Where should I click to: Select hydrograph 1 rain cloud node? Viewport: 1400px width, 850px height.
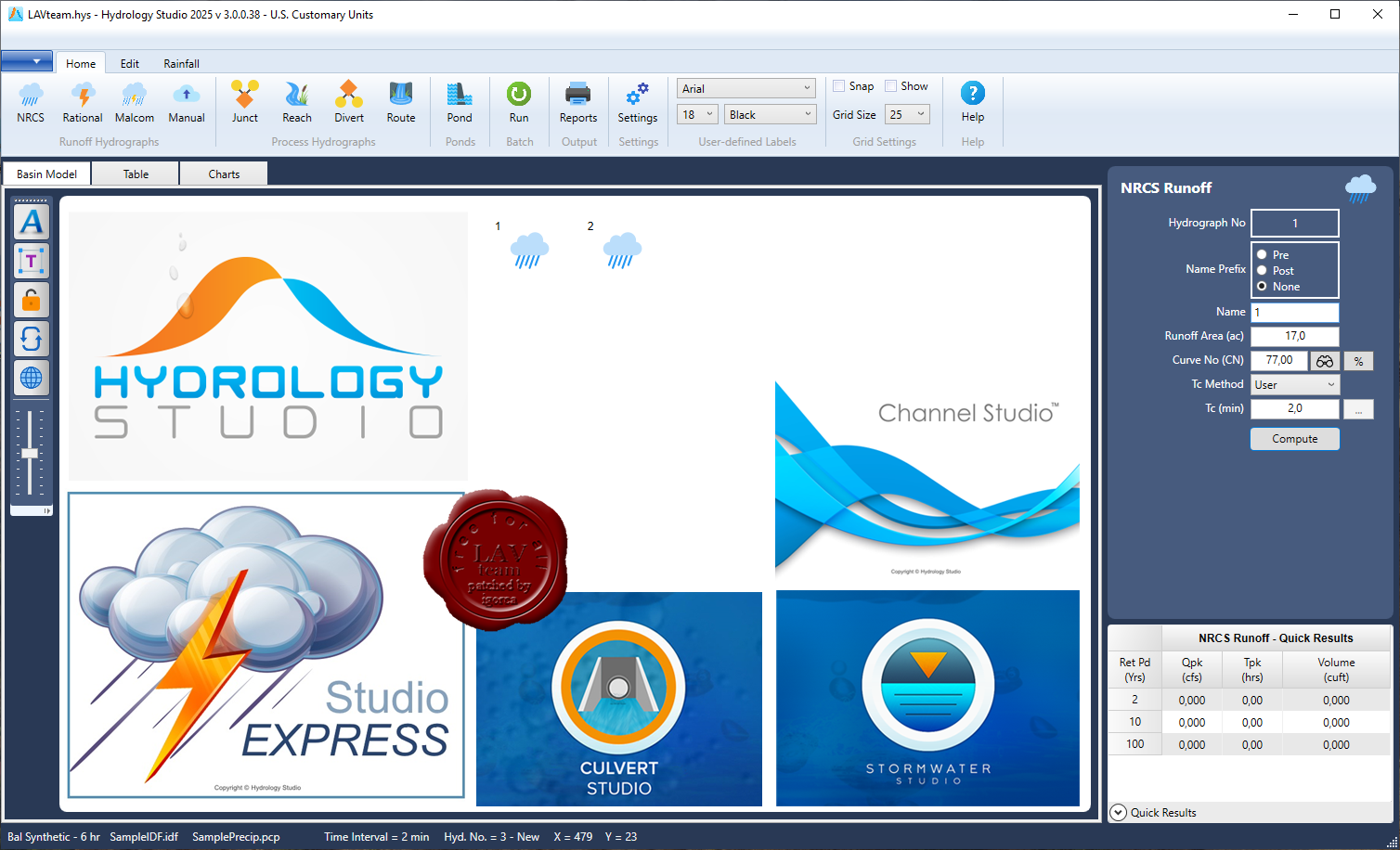[529, 251]
